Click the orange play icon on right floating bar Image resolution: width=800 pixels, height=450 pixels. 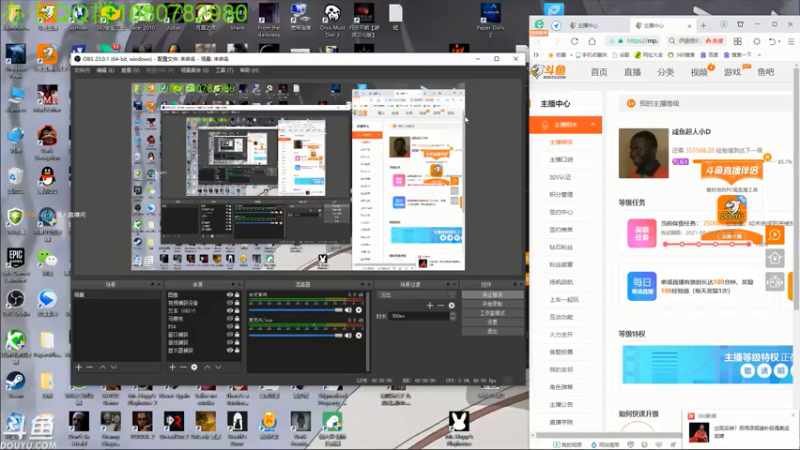click(x=774, y=235)
